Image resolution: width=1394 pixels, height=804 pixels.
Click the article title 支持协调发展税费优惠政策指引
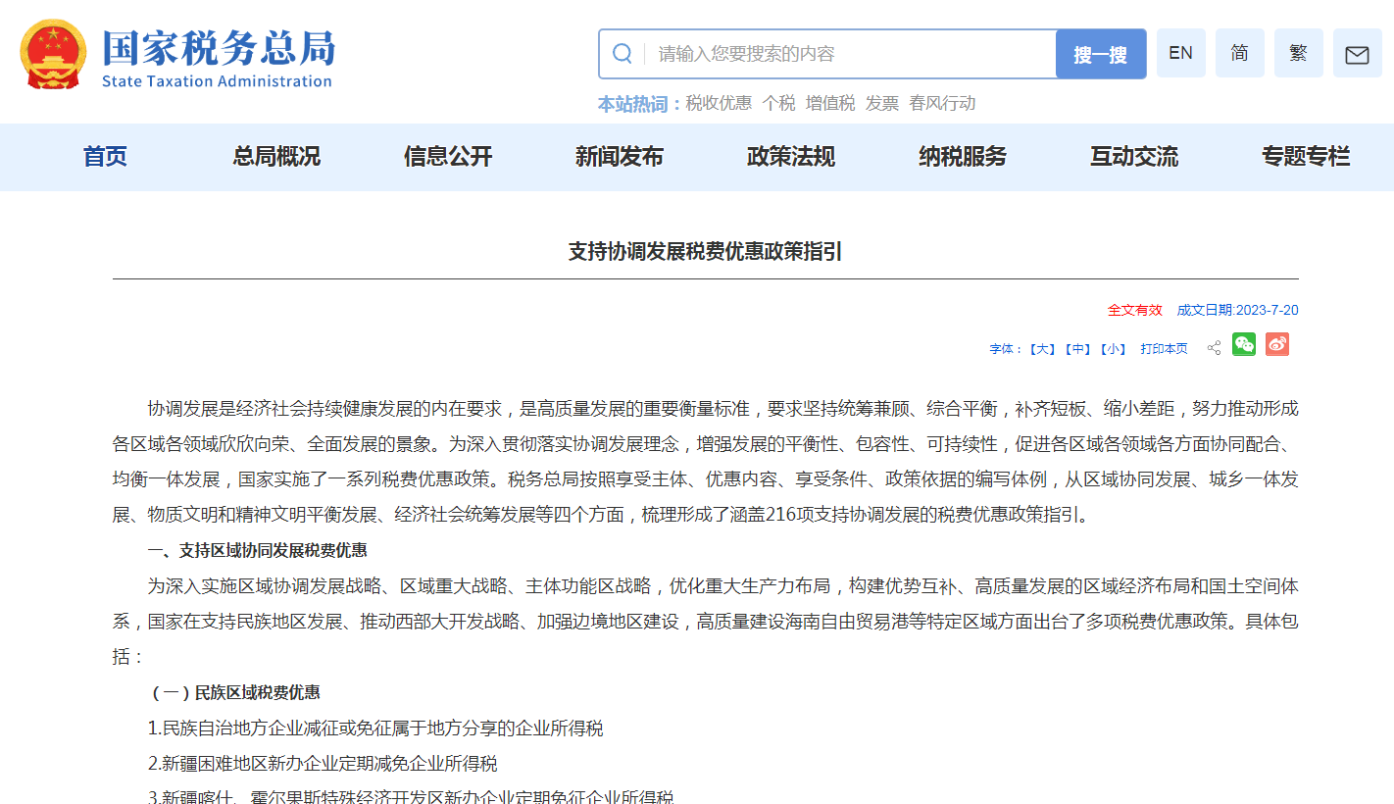pyautogui.click(x=706, y=252)
